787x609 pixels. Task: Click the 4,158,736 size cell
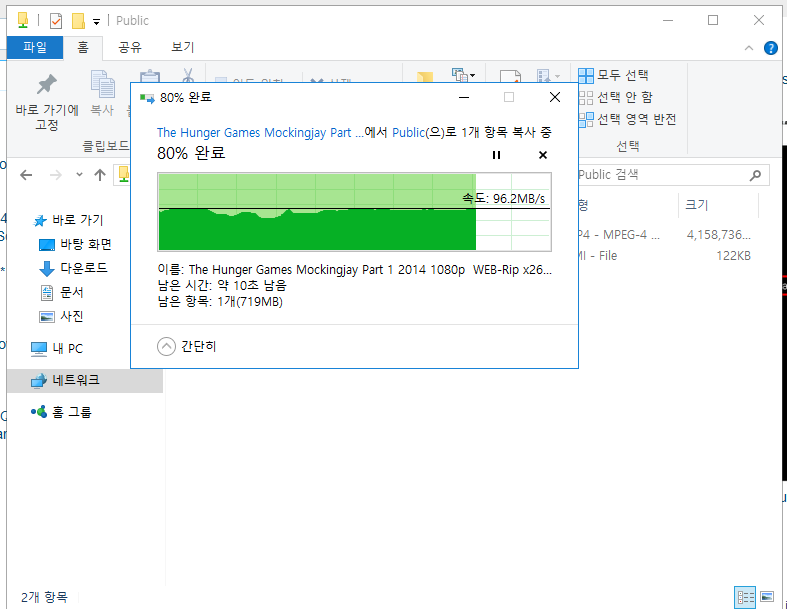pos(718,234)
